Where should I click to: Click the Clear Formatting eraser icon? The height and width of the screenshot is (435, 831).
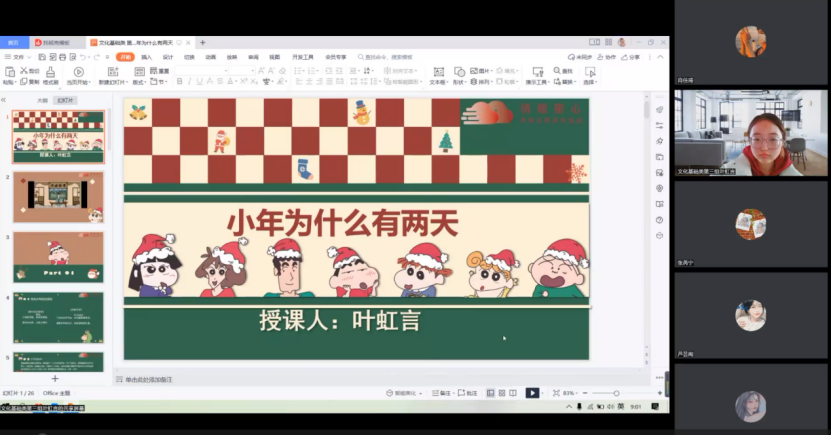[x=282, y=70]
